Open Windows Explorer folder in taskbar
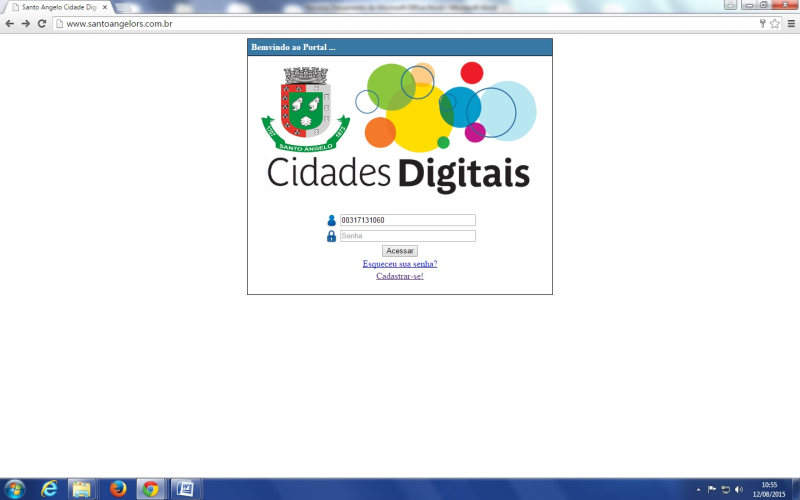The width and height of the screenshot is (800, 500). pos(81,489)
